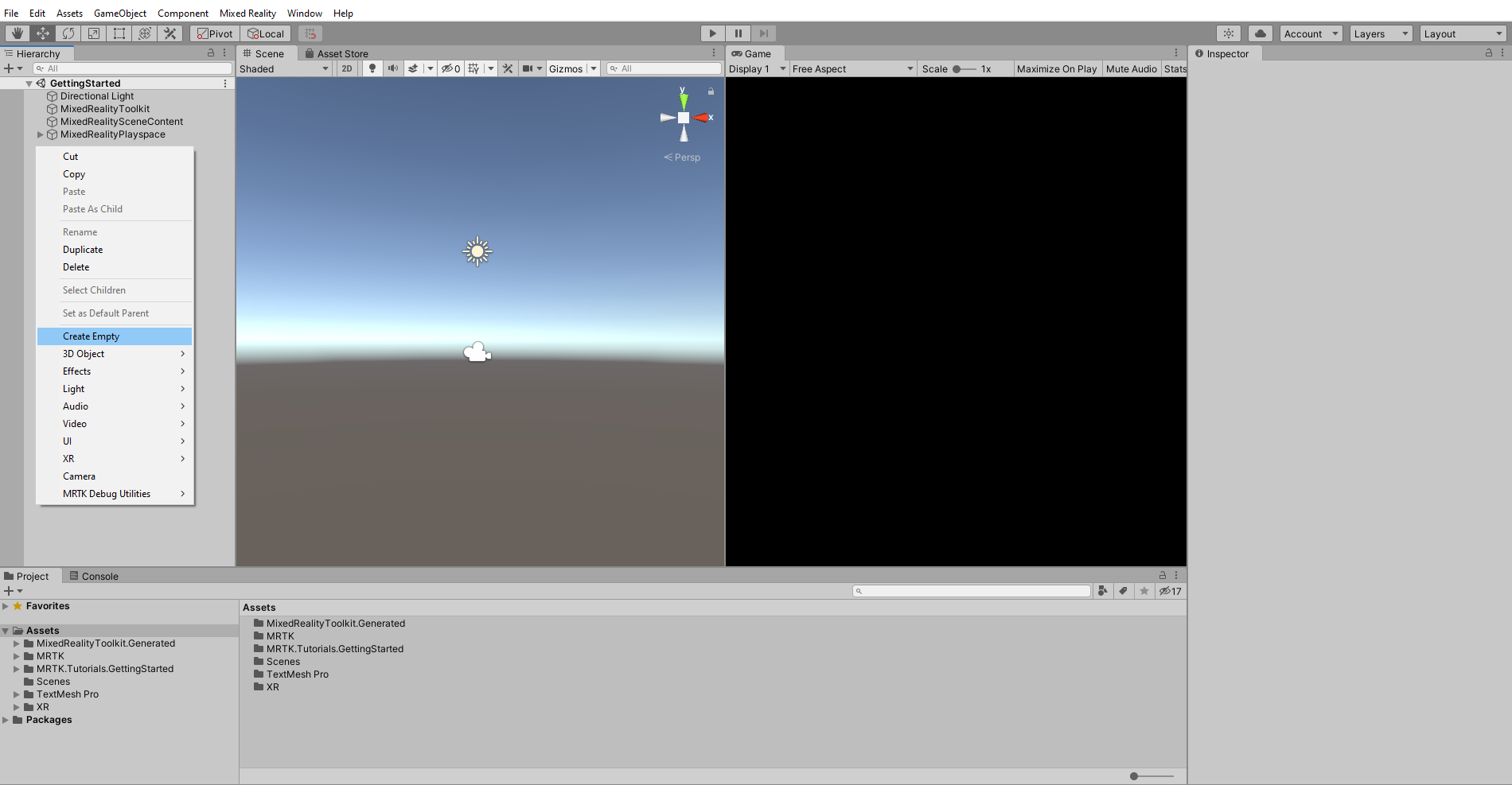
Task: Open Layout dropdown
Action: (x=1463, y=33)
